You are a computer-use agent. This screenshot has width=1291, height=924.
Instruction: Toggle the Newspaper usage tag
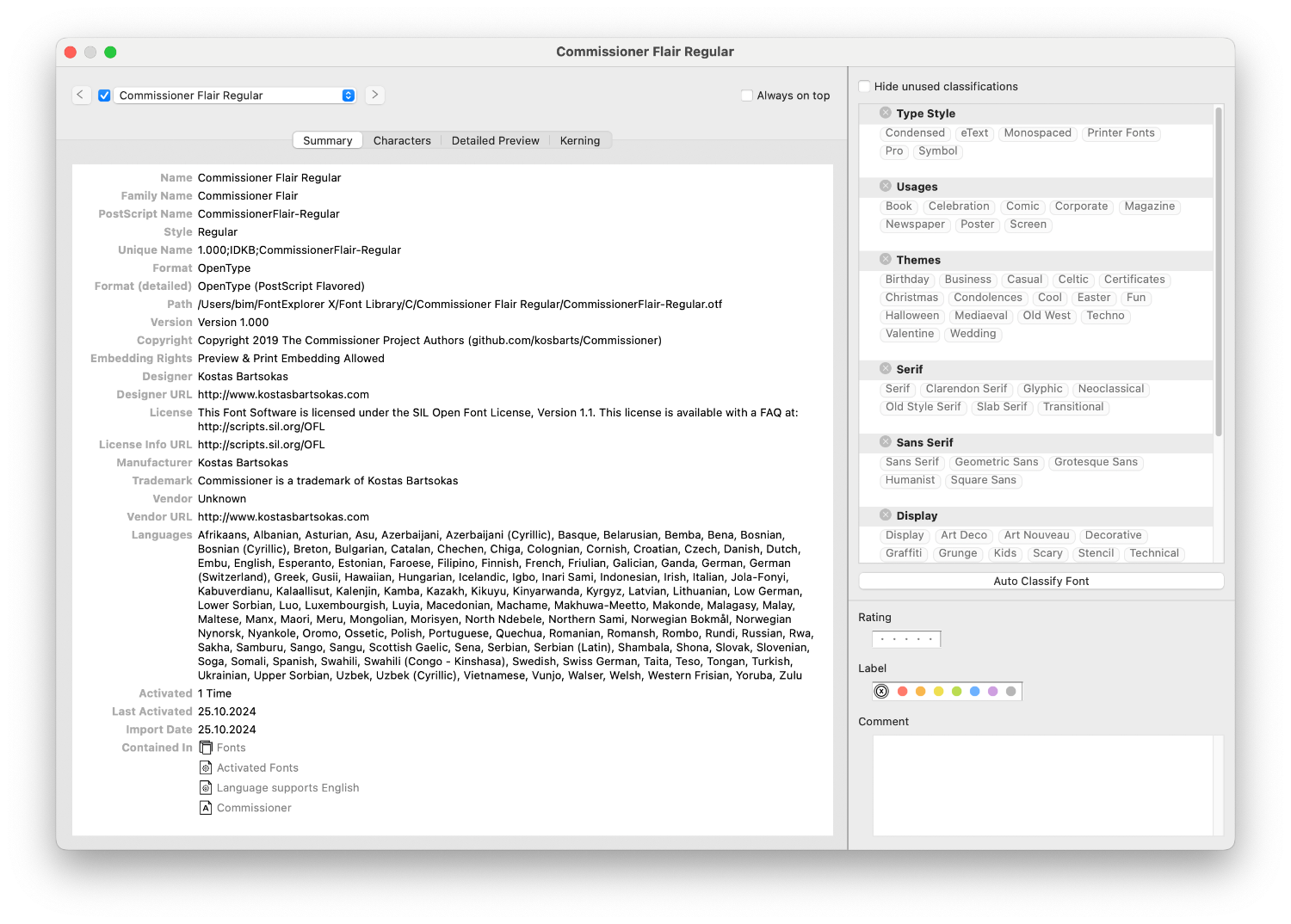point(915,225)
